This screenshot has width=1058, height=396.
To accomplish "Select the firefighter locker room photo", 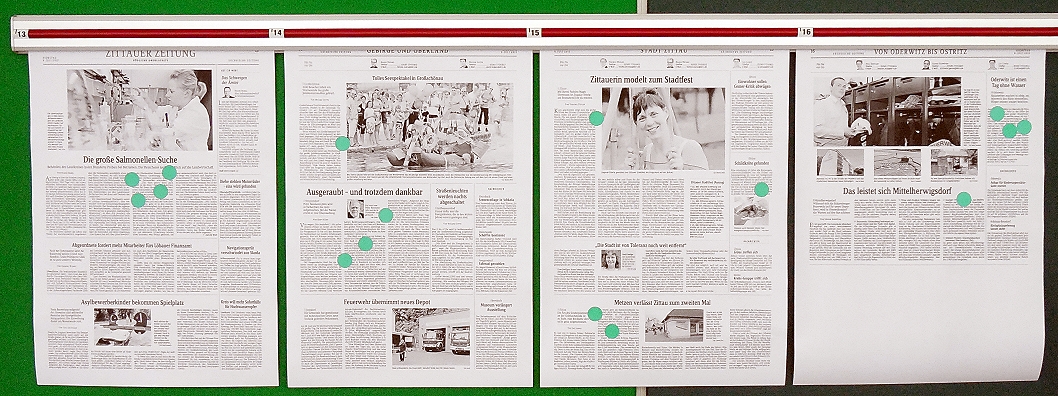I will coord(887,111).
